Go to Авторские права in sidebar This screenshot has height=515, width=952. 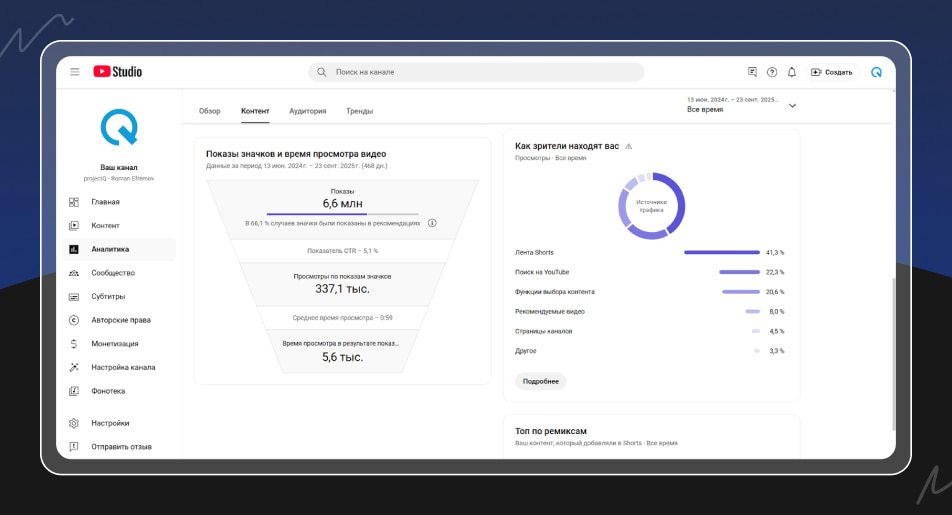(x=120, y=320)
